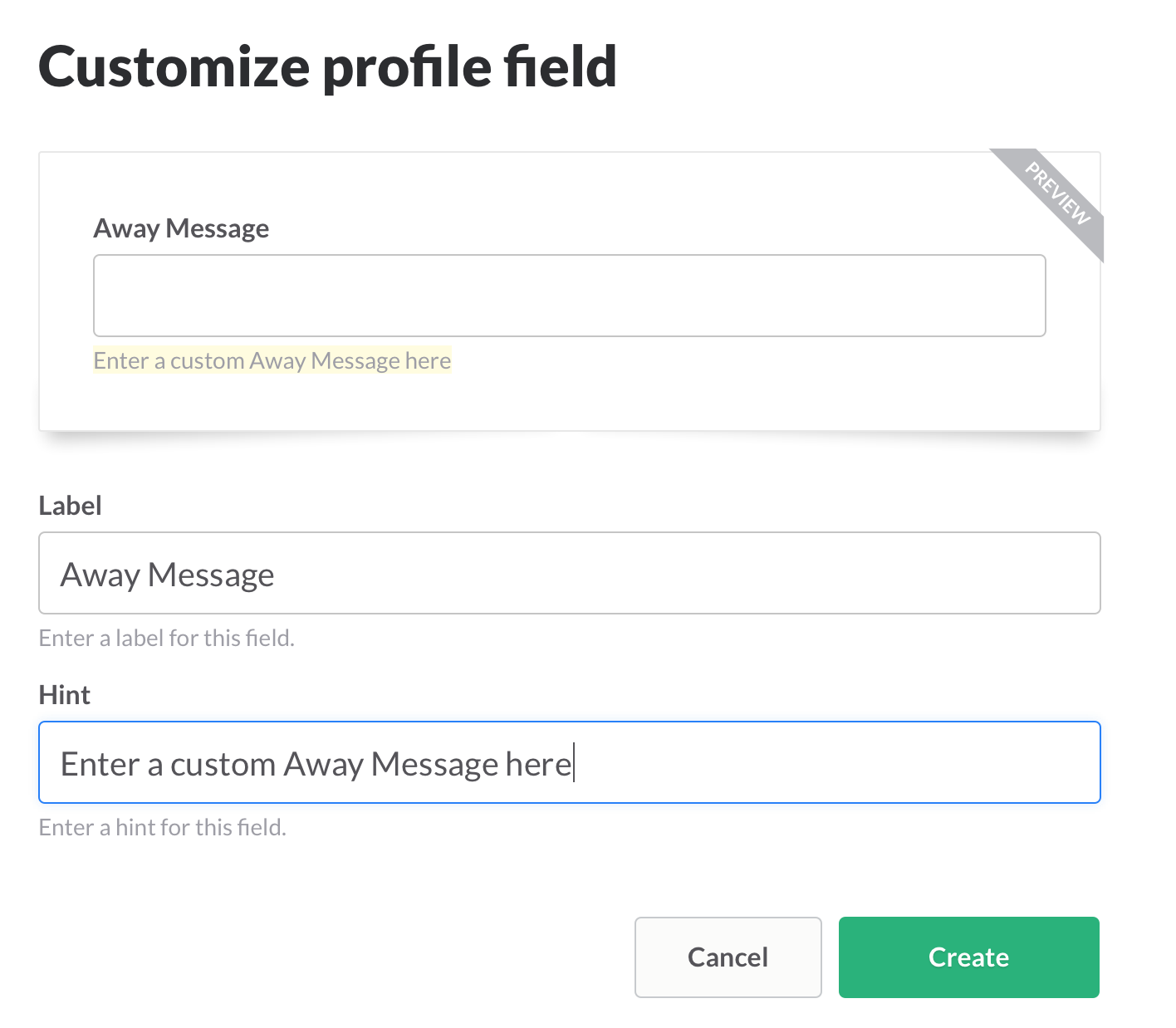The height and width of the screenshot is (1028, 1176).
Task: Click the word 'Enter' in the Hint input
Action: point(99,764)
